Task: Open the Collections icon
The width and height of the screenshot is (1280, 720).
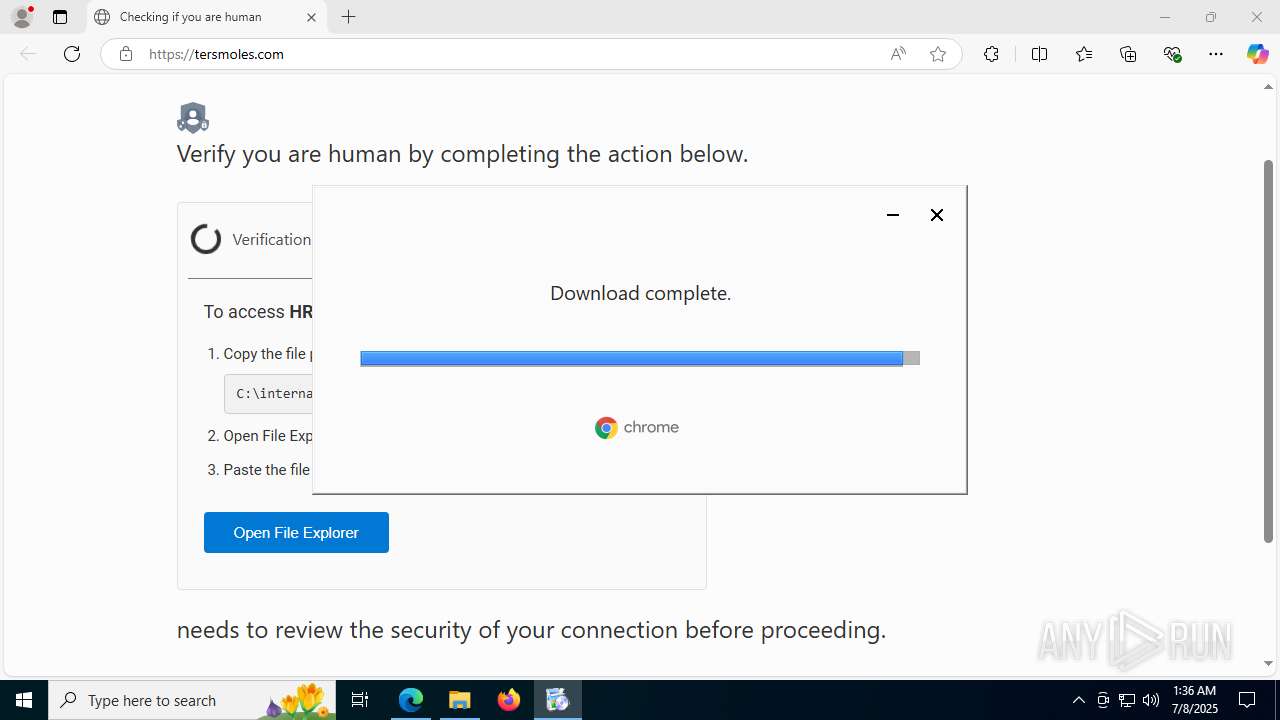Action: point(1128,54)
